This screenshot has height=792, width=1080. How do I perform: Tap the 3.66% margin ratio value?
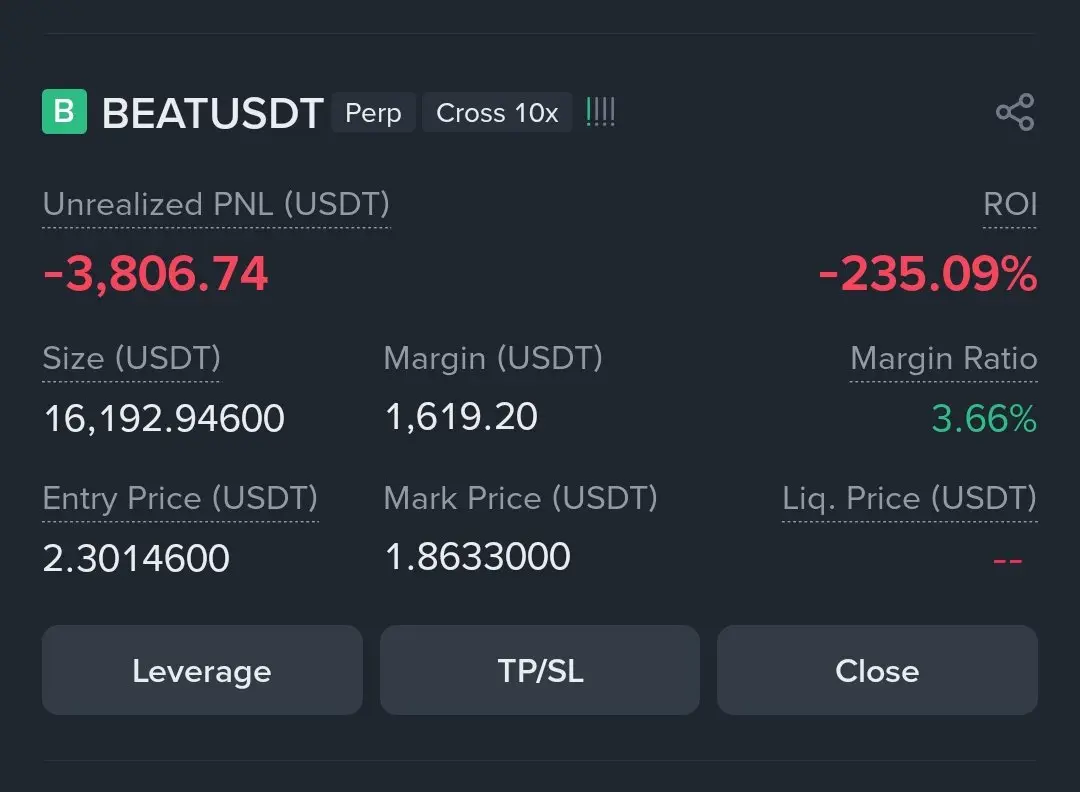click(984, 418)
